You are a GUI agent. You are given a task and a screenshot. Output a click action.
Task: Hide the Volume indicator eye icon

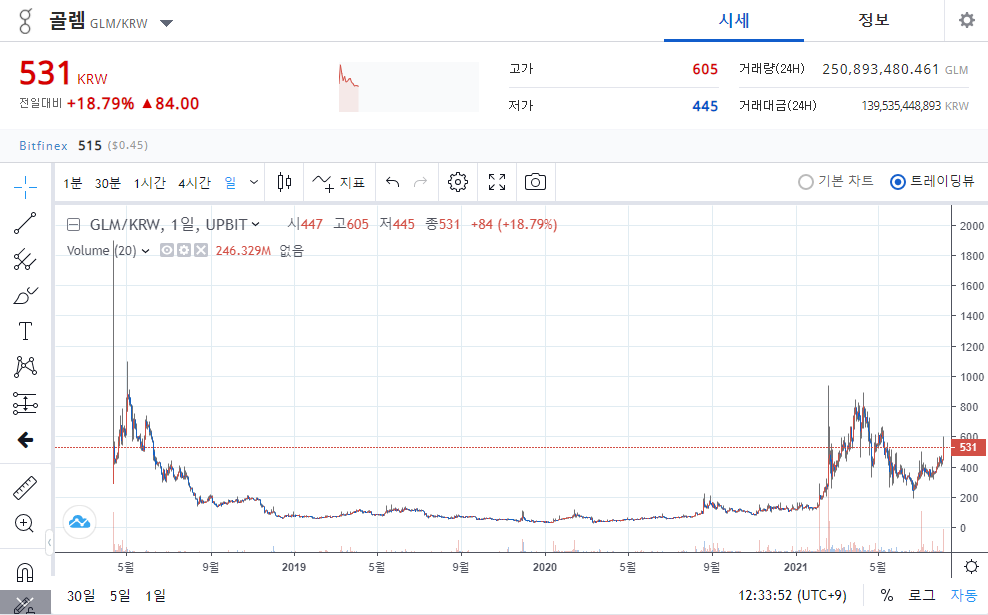click(166, 250)
